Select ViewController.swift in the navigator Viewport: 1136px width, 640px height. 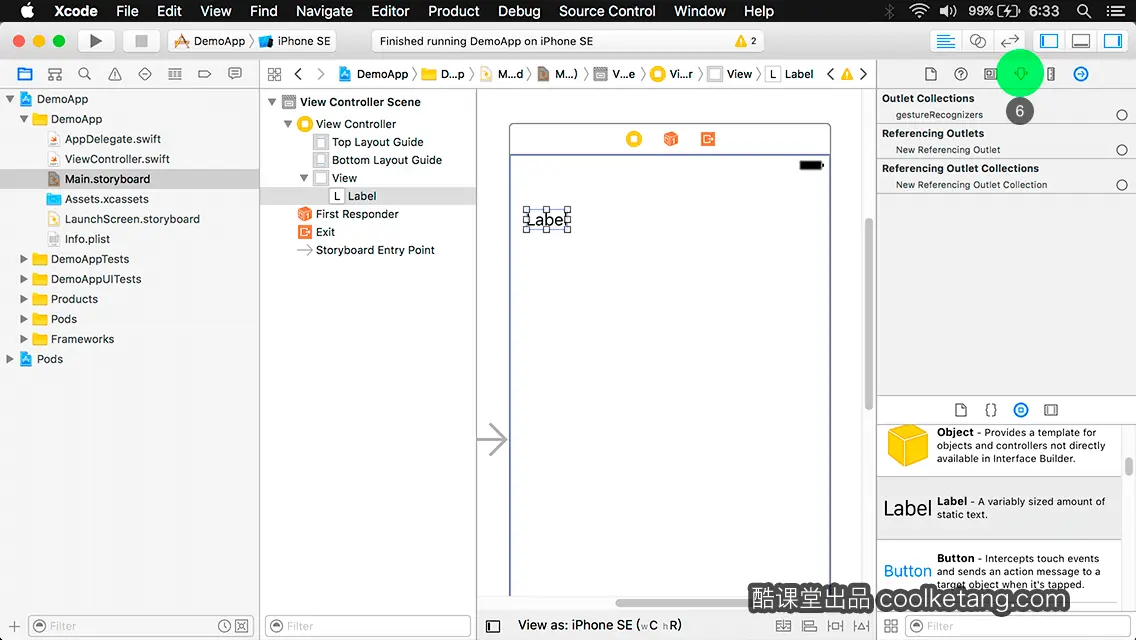[117, 159]
